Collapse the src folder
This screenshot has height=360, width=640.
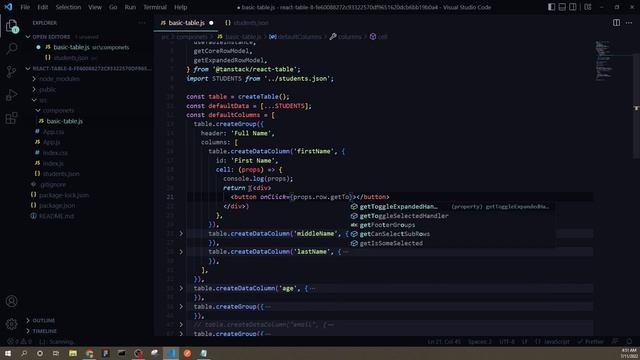[34, 100]
